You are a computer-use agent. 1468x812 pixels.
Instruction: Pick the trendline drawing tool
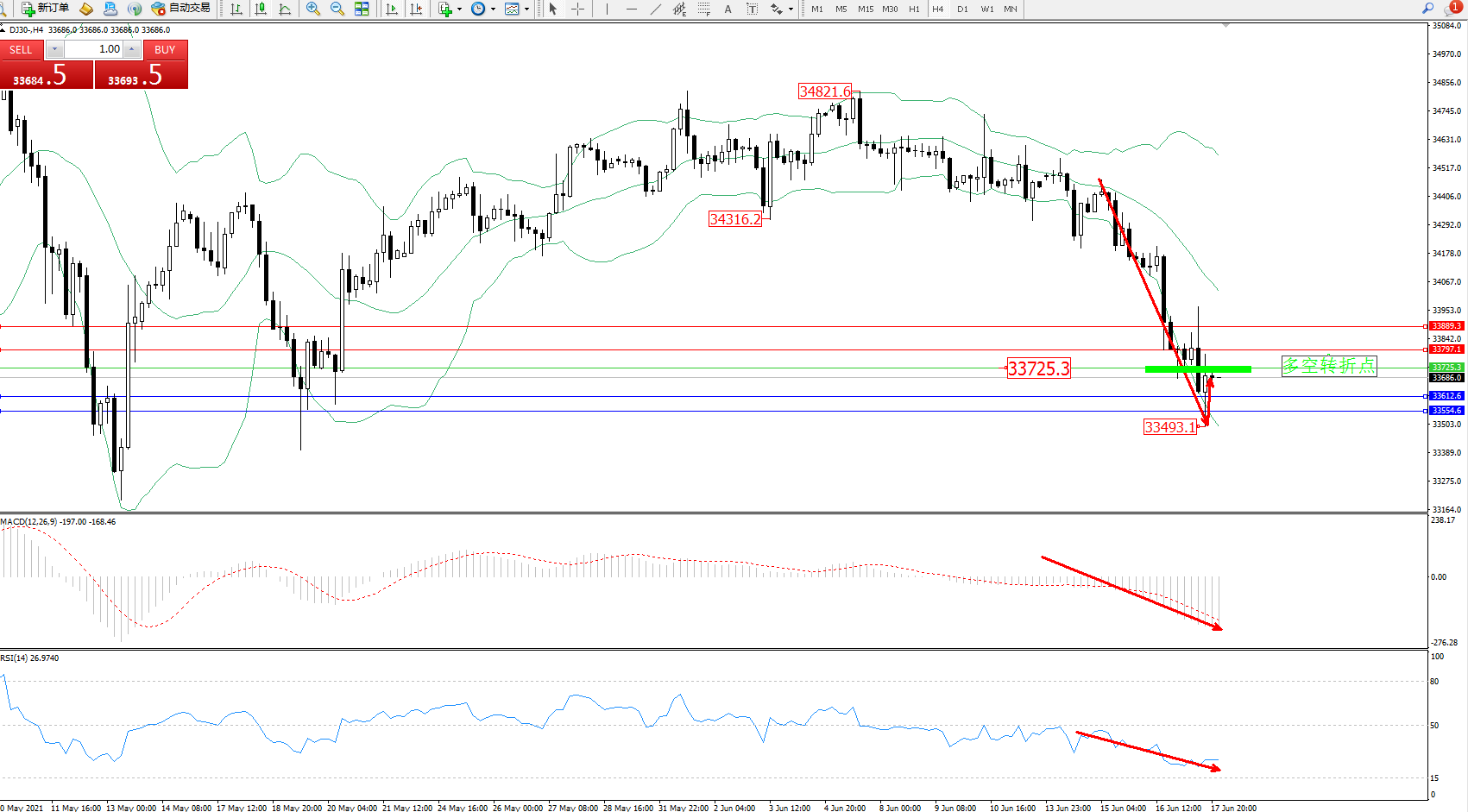point(656,9)
